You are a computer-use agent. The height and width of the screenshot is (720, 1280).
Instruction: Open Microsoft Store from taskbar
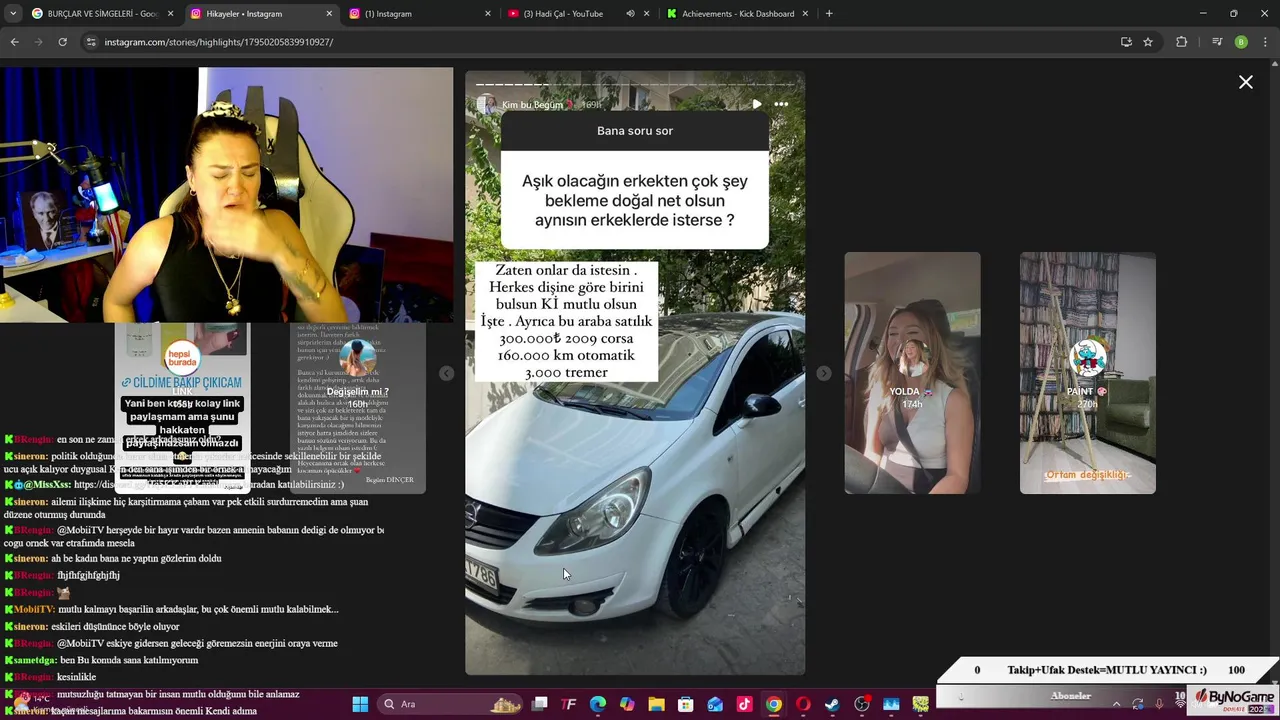click(686, 704)
